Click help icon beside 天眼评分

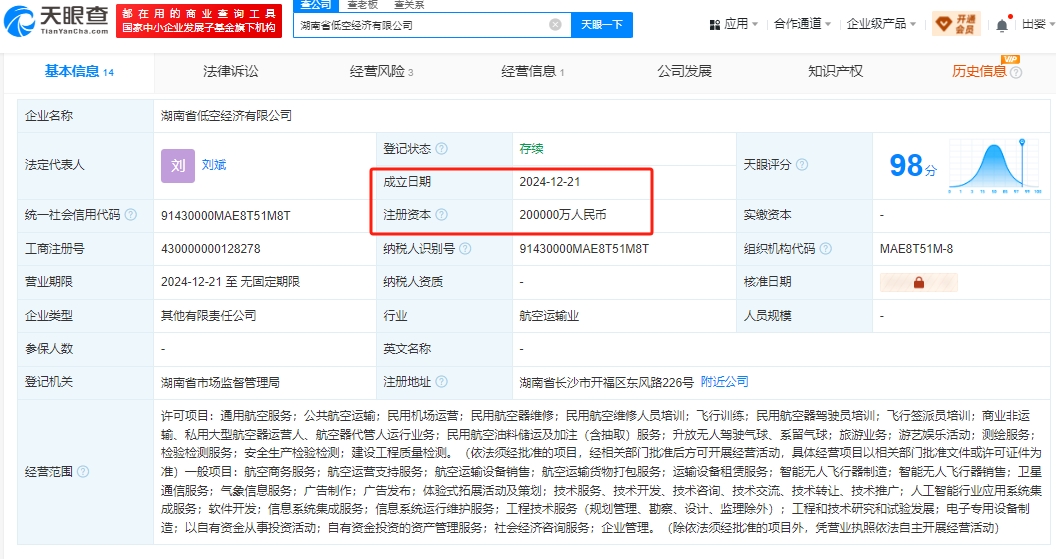pos(802,165)
